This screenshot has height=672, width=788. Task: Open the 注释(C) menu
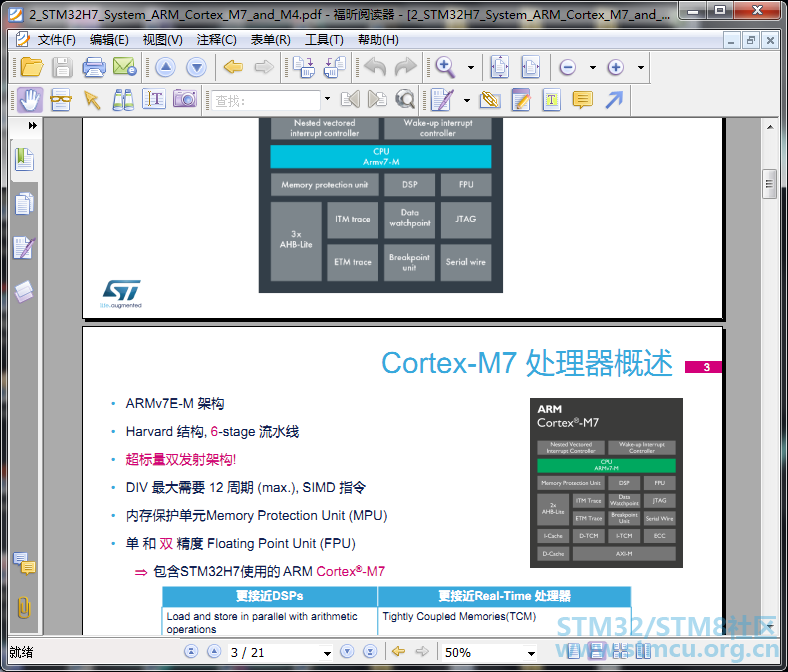217,40
